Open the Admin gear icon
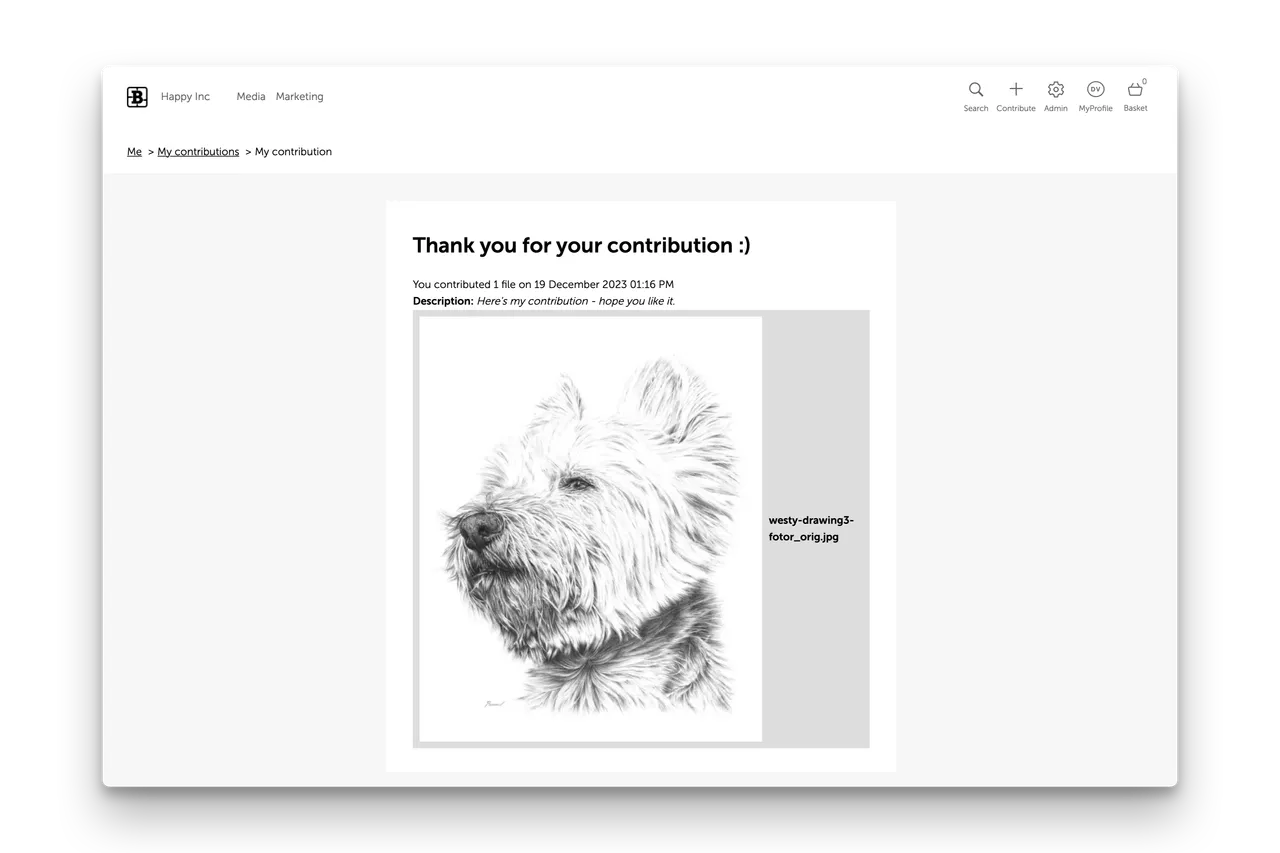 [1056, 90]
